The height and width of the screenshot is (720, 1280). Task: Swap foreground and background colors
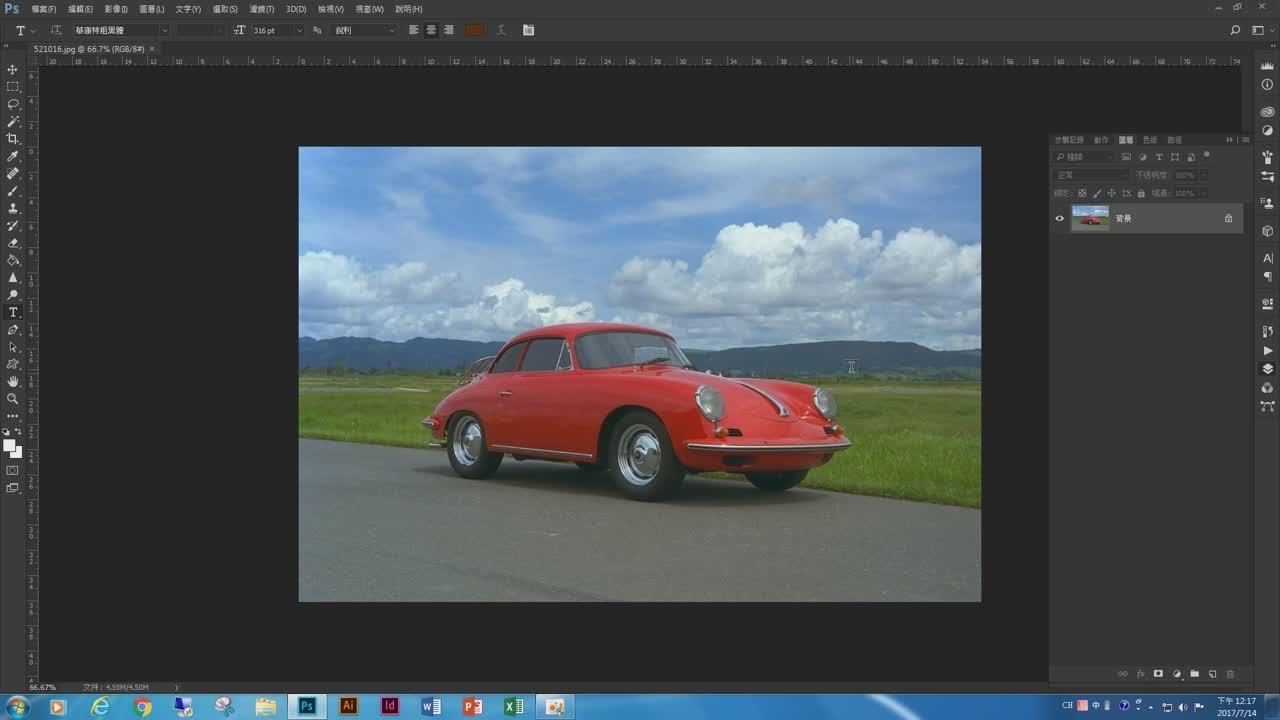[18, 431]
